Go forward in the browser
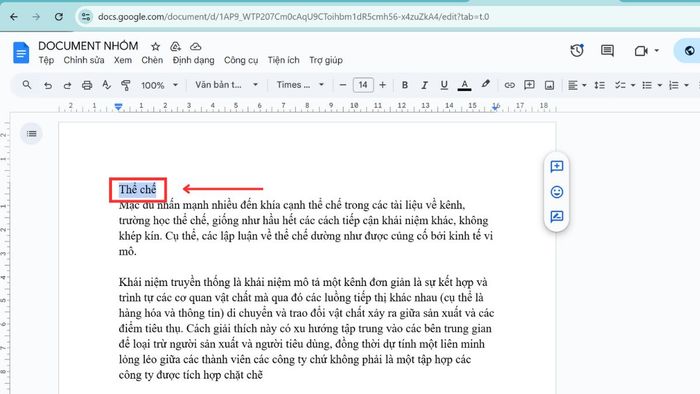Viewport: 700px width, 394px height. (x=36, y=17)
